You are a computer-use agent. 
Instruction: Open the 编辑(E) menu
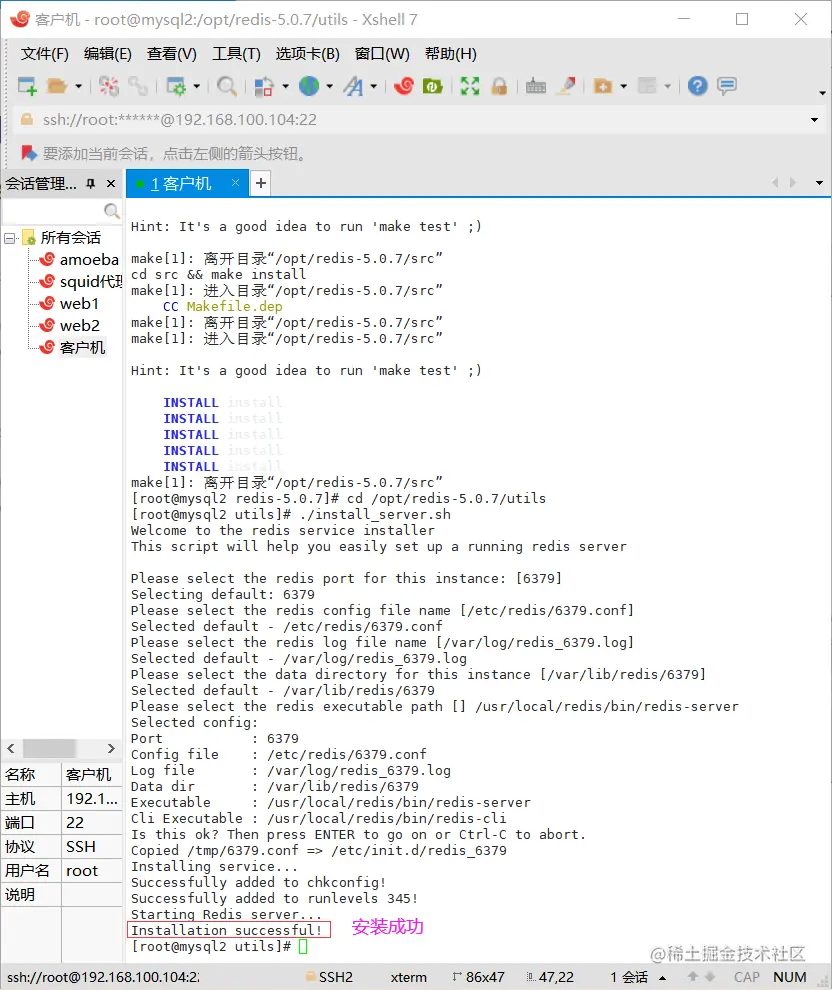pos(107,54)
